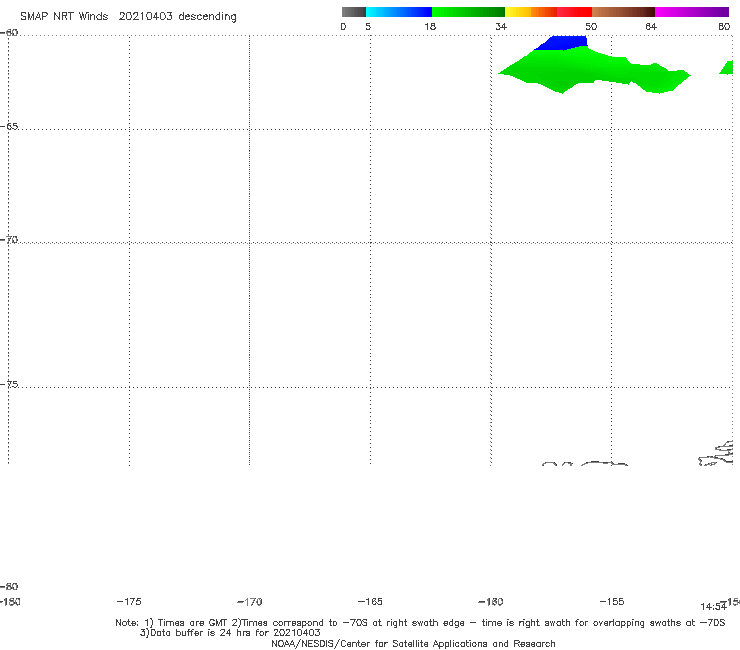This screenshot has width=740, height=650.
Task: Click the 'Note: 1) Times are GMT' line
Action: (420, 623)
